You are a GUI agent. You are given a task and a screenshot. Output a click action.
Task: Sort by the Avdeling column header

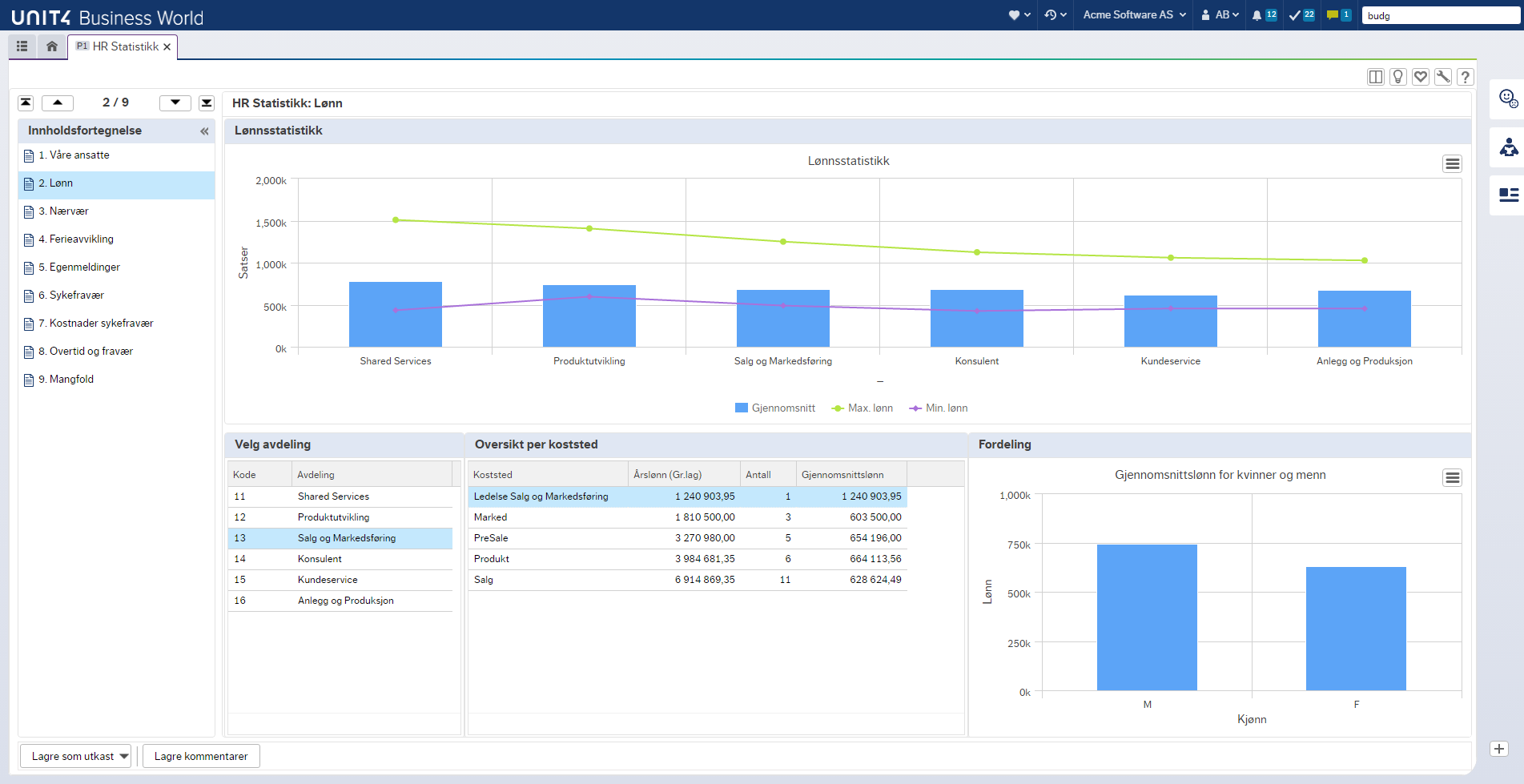pyautogui.click(x=372, y=474)
